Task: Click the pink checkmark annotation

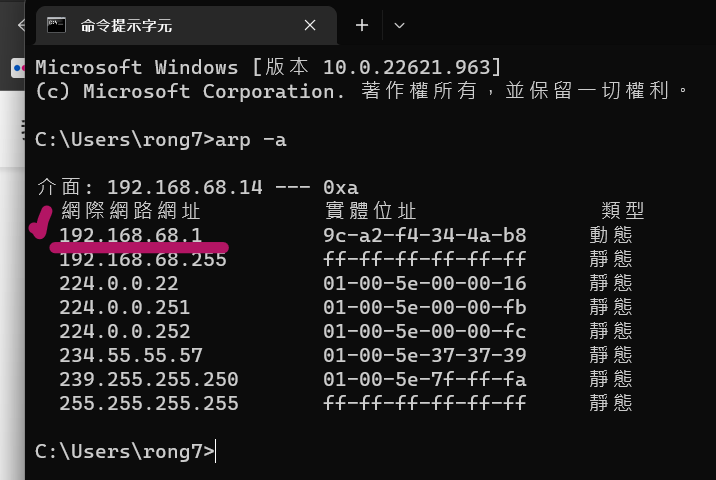Action: pos(40,223)
